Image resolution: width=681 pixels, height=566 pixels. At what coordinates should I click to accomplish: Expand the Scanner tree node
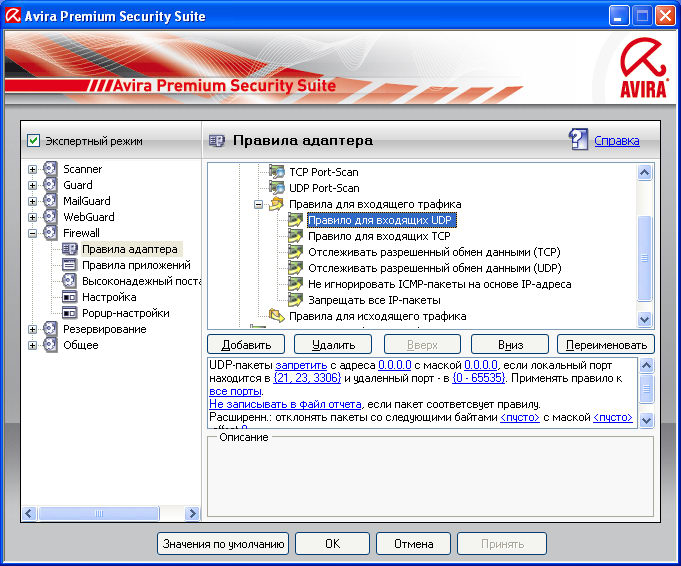[32, 169]
